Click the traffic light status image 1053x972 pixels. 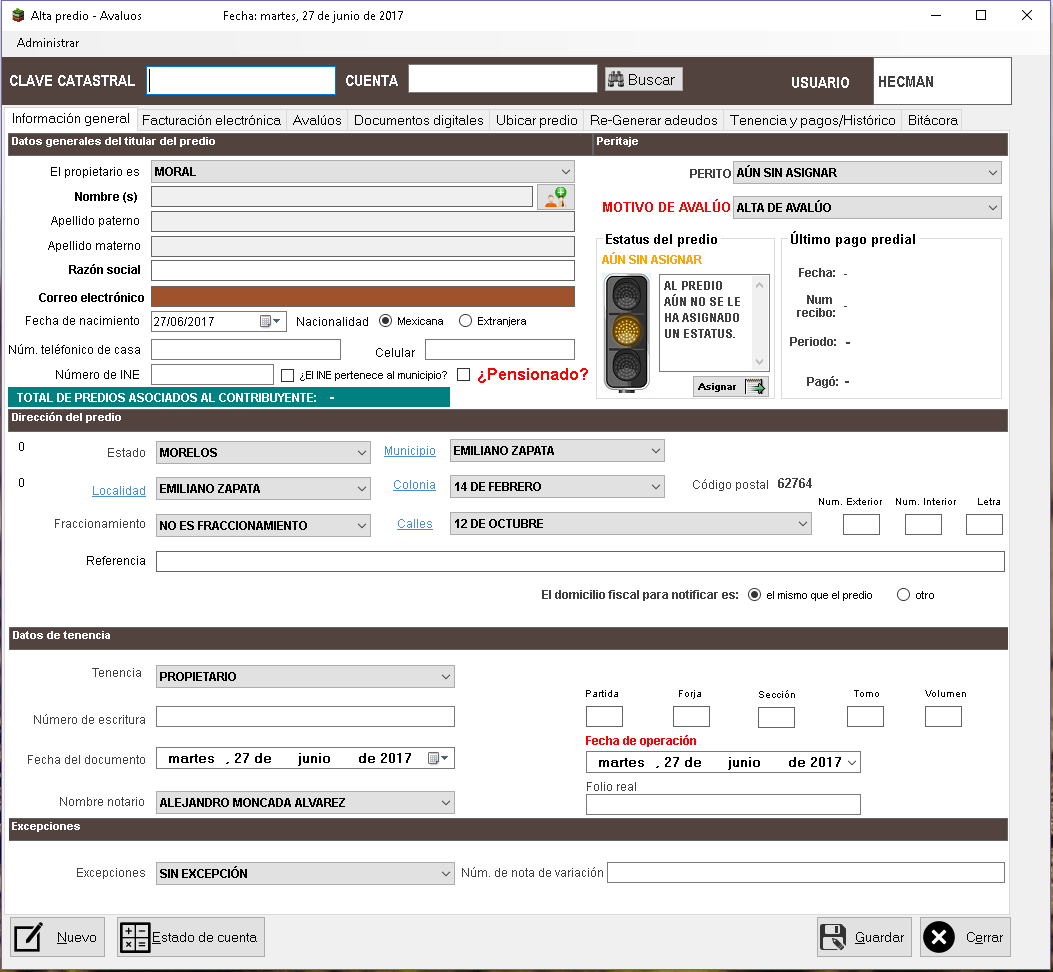(x=627, y=331)
